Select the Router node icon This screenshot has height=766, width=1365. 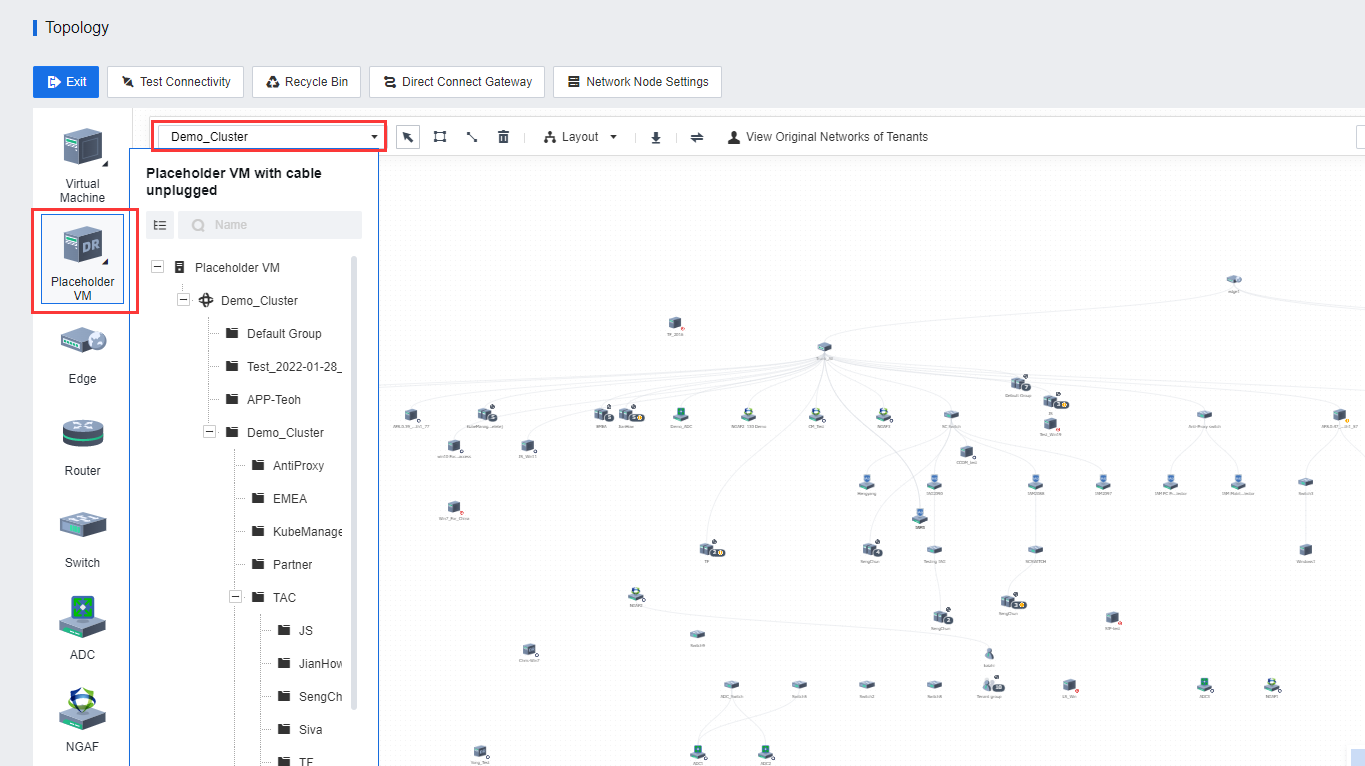(x=83, y=446)
